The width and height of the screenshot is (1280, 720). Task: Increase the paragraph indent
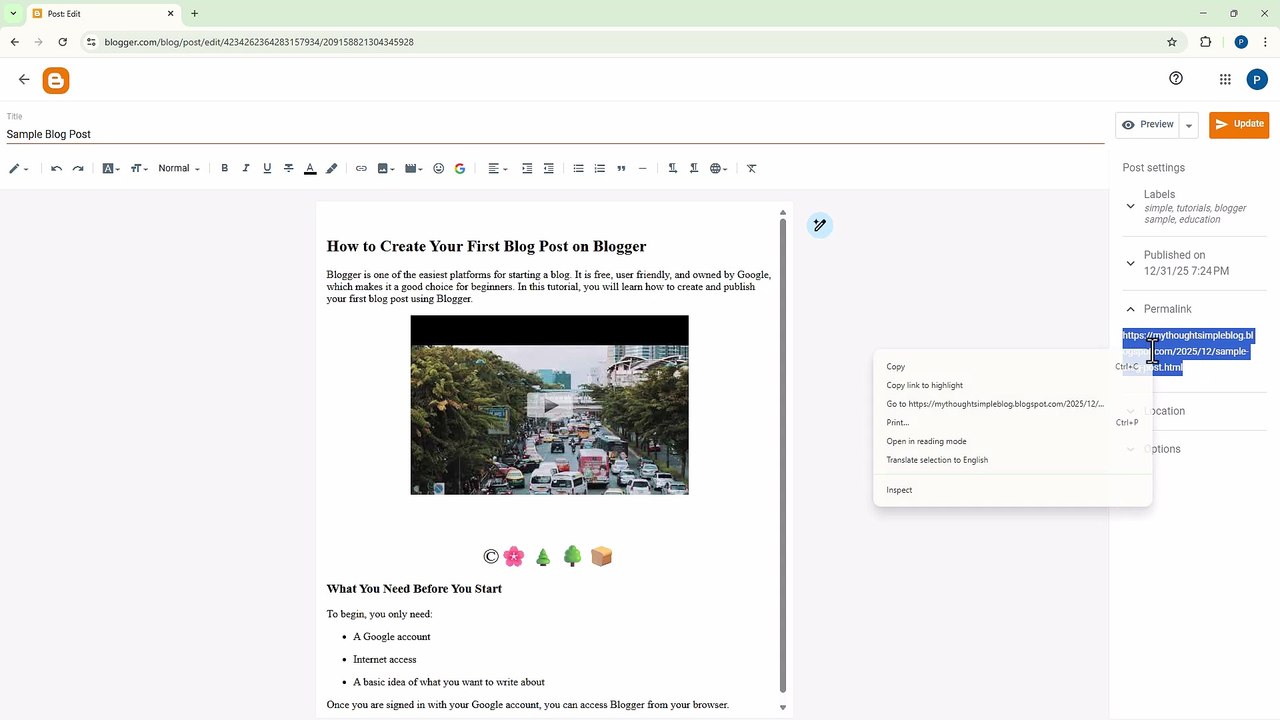(527, 168)
